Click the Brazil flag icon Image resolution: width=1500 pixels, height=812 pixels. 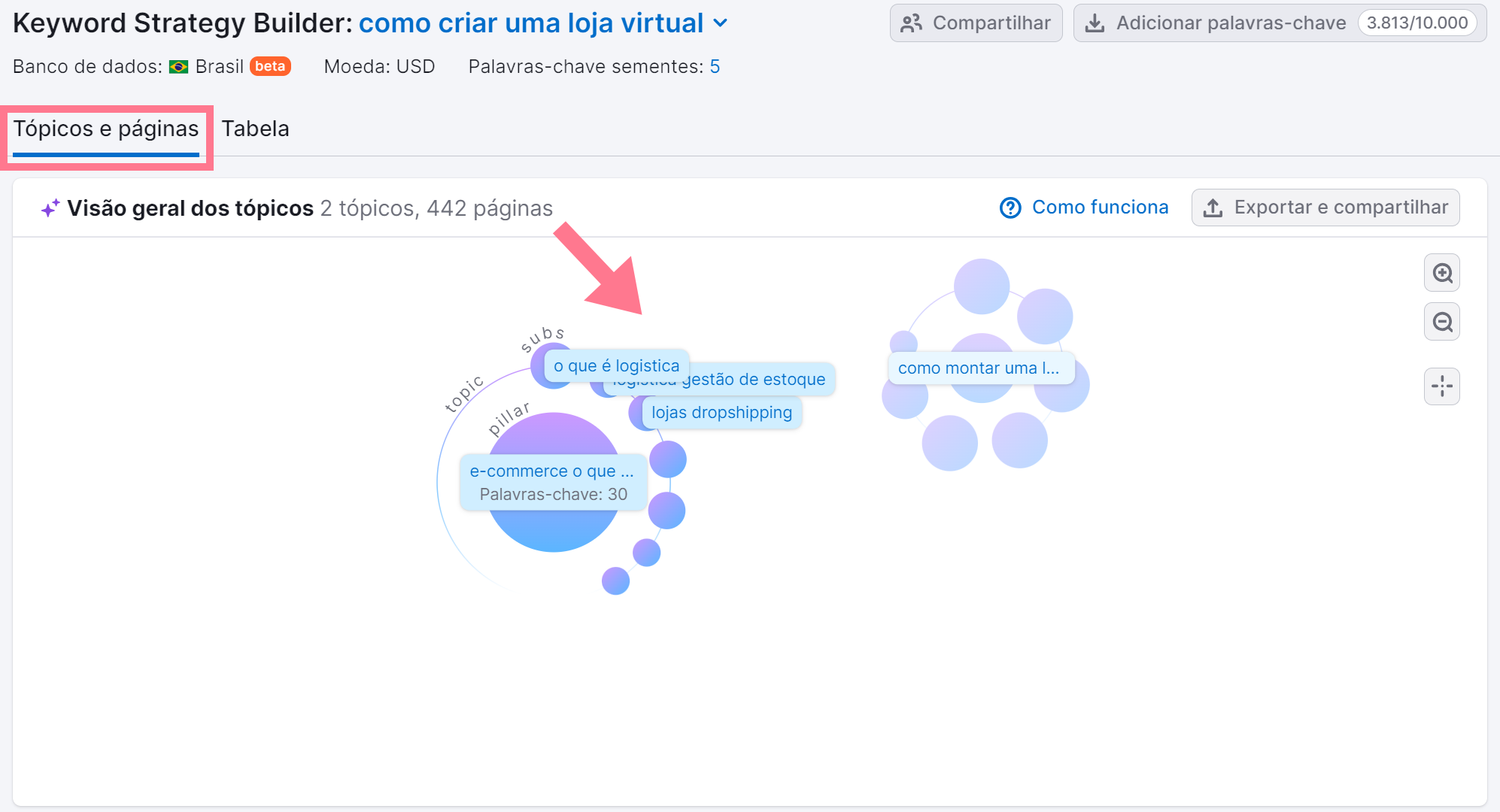[x=178, y=67]
